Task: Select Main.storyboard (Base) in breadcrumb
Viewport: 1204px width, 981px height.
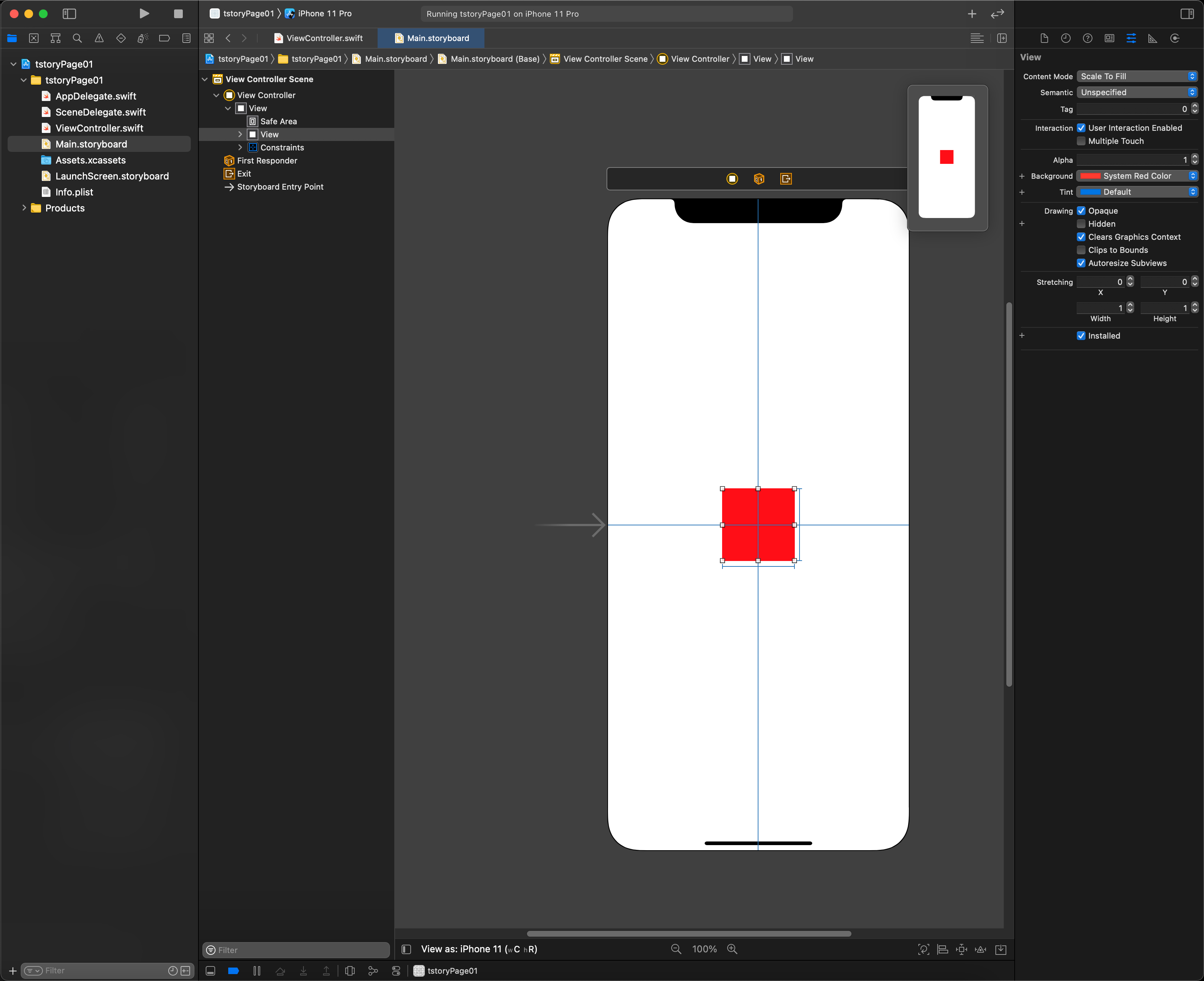Action: (495, 59)
